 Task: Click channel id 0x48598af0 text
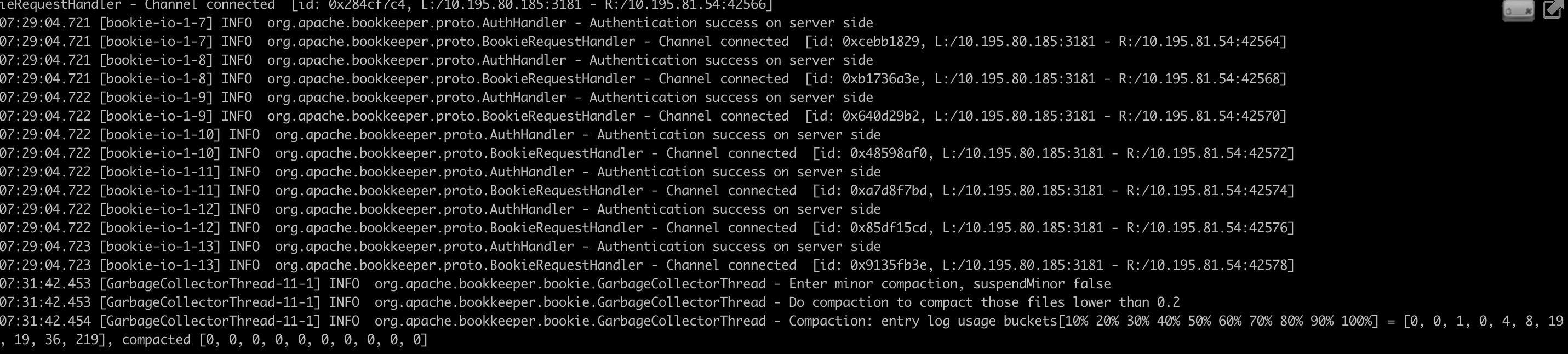(x=889, y=153)
